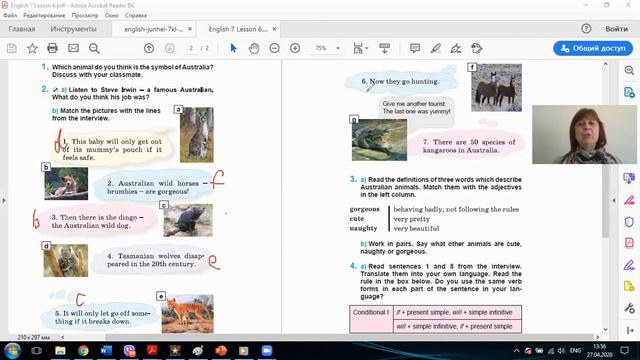The width and height of the screenshot is (640, 360).
Task: Click the vertical scrollbar thumb
Action: coord(605,201)
